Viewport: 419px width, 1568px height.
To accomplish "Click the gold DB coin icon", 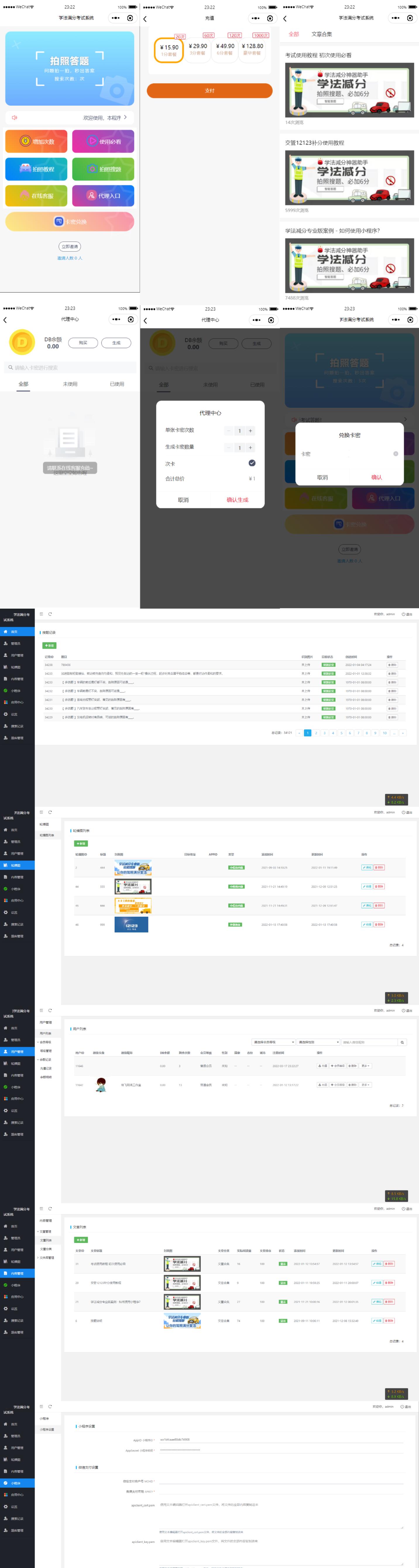I will [22, 342].
